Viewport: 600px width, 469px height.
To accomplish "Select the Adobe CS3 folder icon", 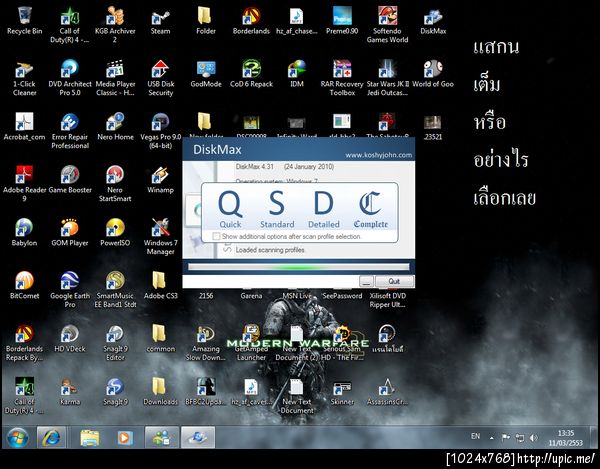I will (x=161, y=285).
